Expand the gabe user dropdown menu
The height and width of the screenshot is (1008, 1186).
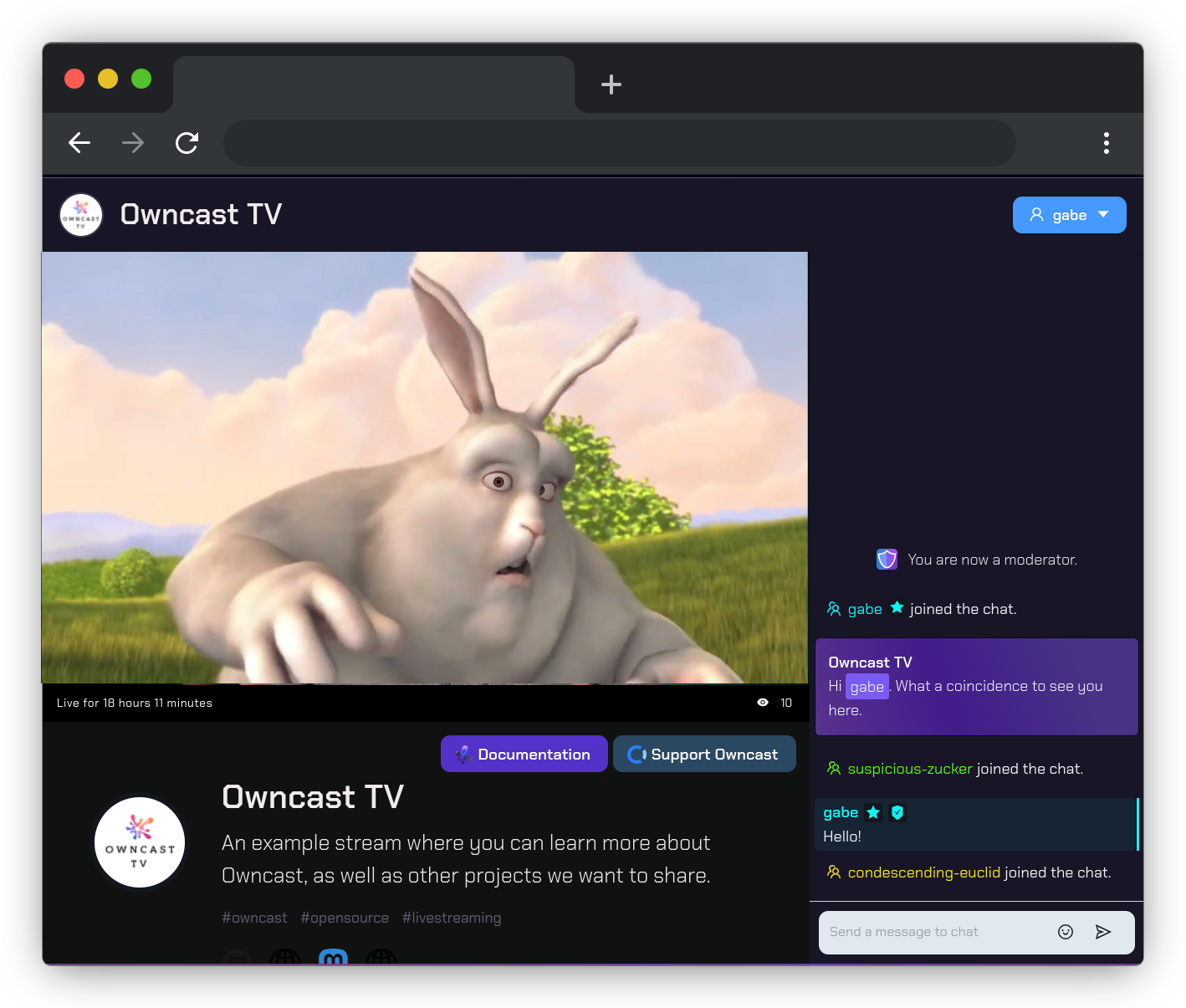(x=1069, y=215)
